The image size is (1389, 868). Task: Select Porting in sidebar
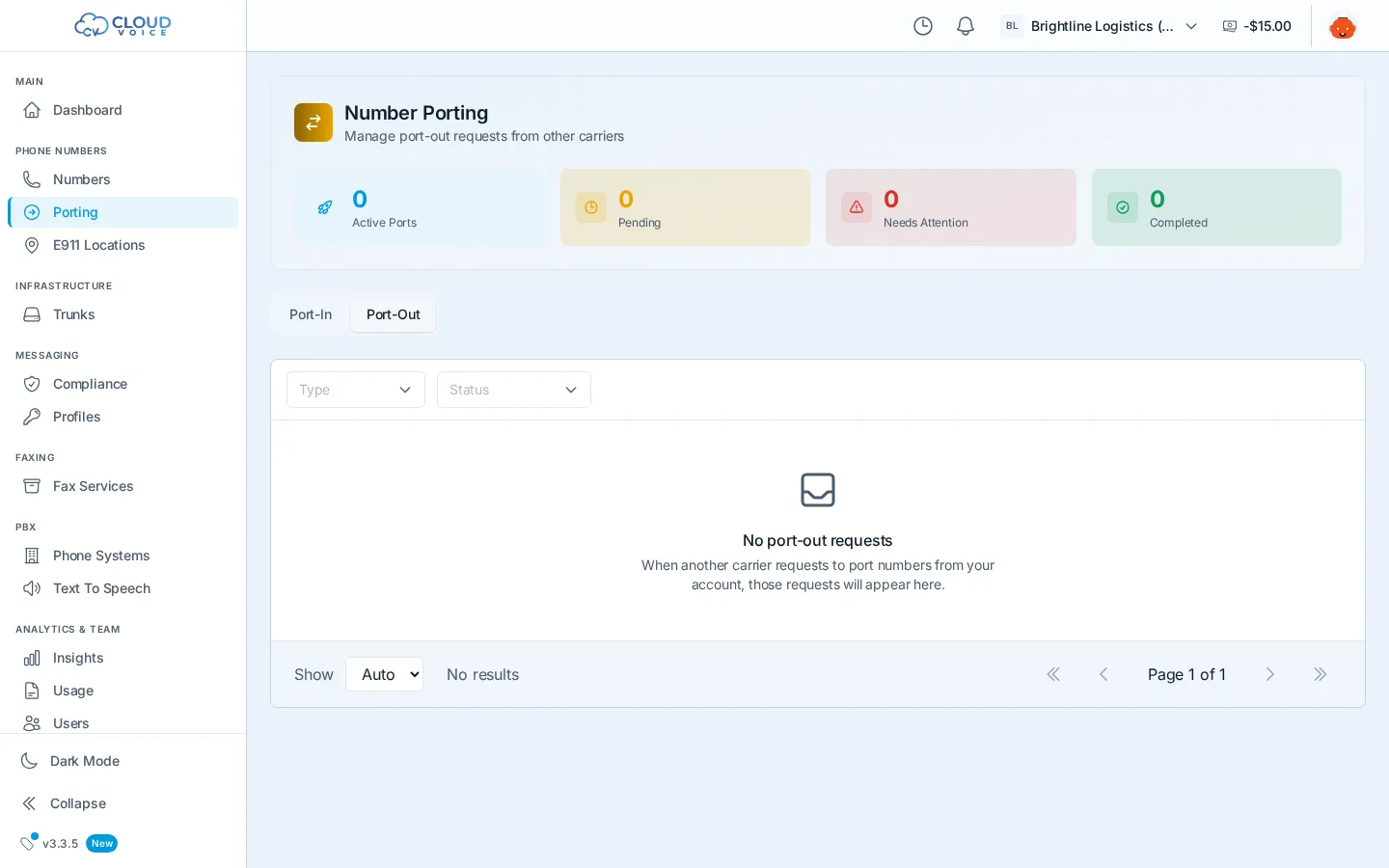pyautogui.click(x=123, y=212)
